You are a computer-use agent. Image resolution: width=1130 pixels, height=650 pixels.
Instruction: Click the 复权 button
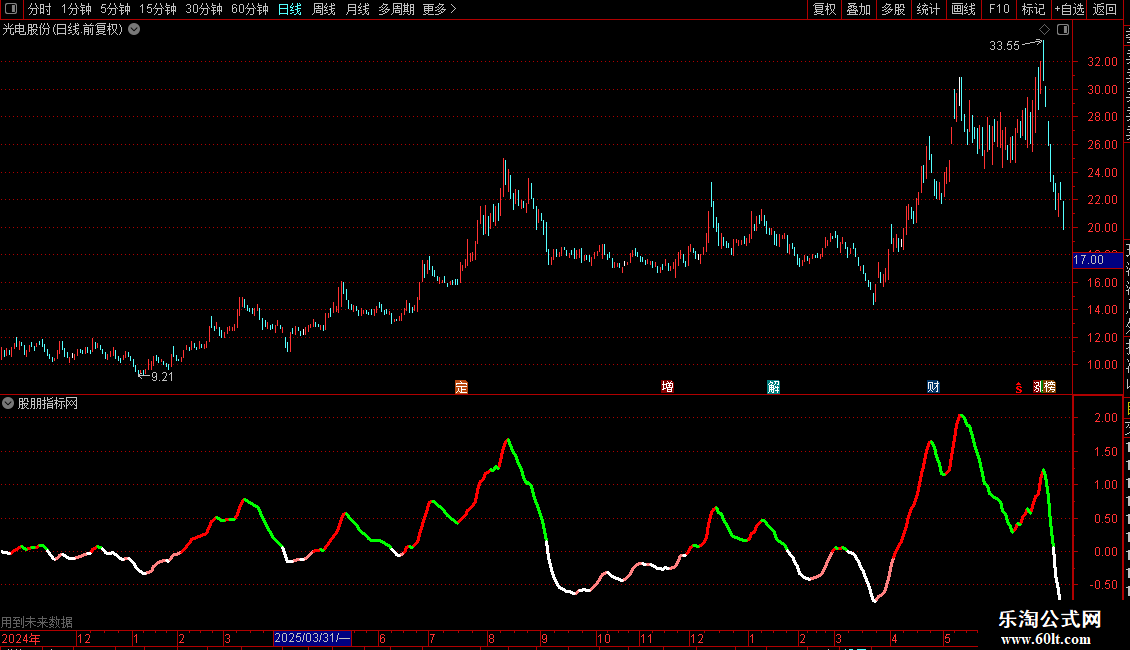pyautogui.click(x=824, y=9)
